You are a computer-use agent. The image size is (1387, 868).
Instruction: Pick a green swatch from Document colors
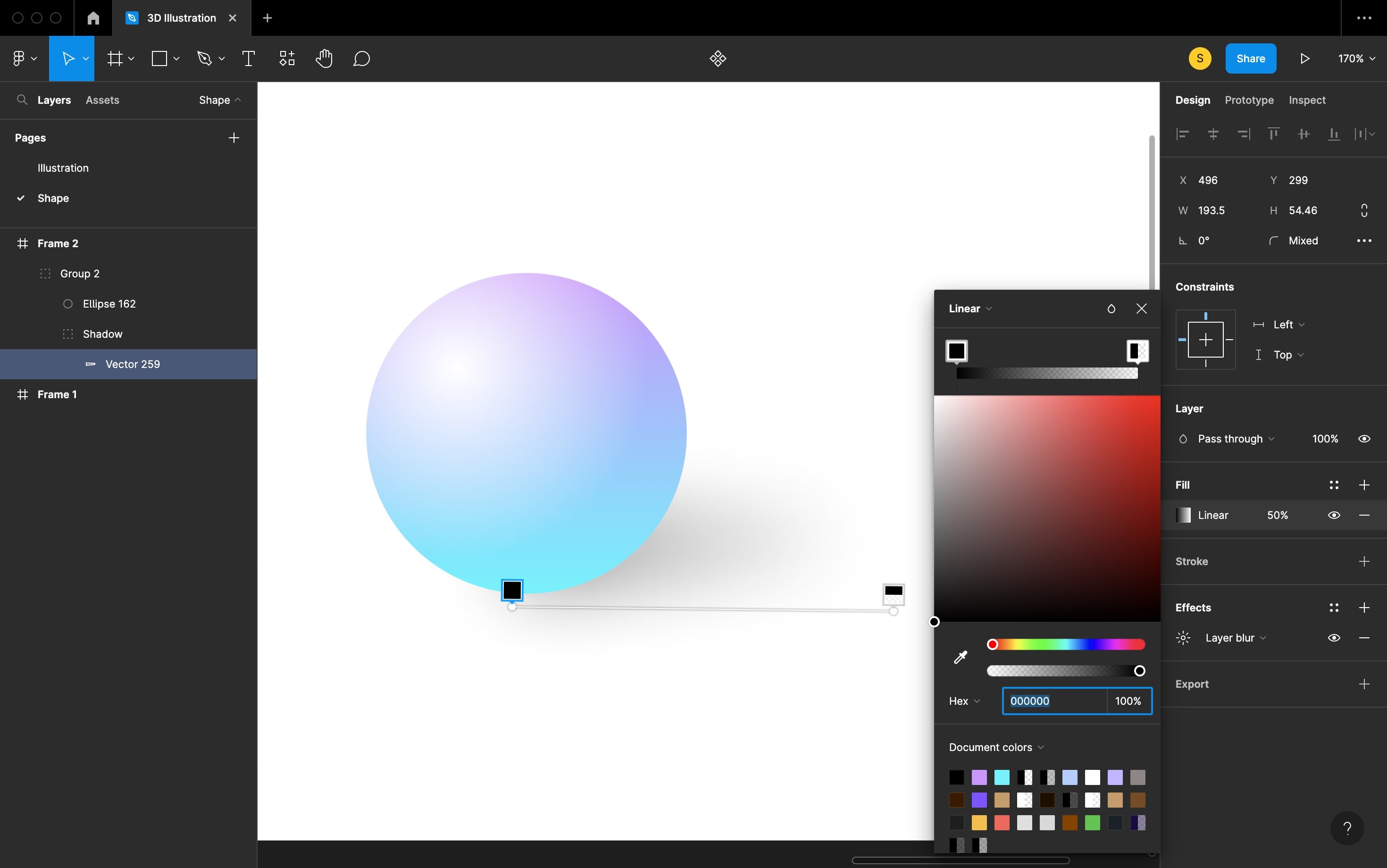click(1093, 822)
